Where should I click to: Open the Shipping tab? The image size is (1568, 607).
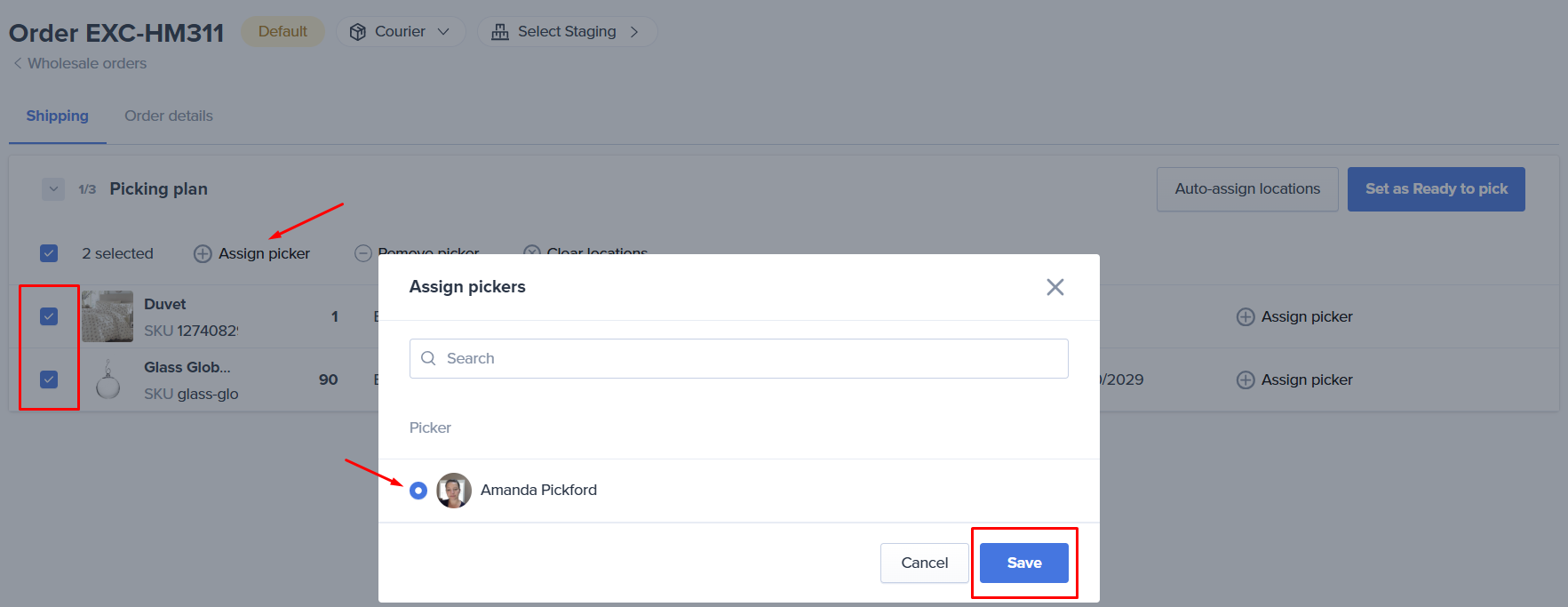click(57, 116)
